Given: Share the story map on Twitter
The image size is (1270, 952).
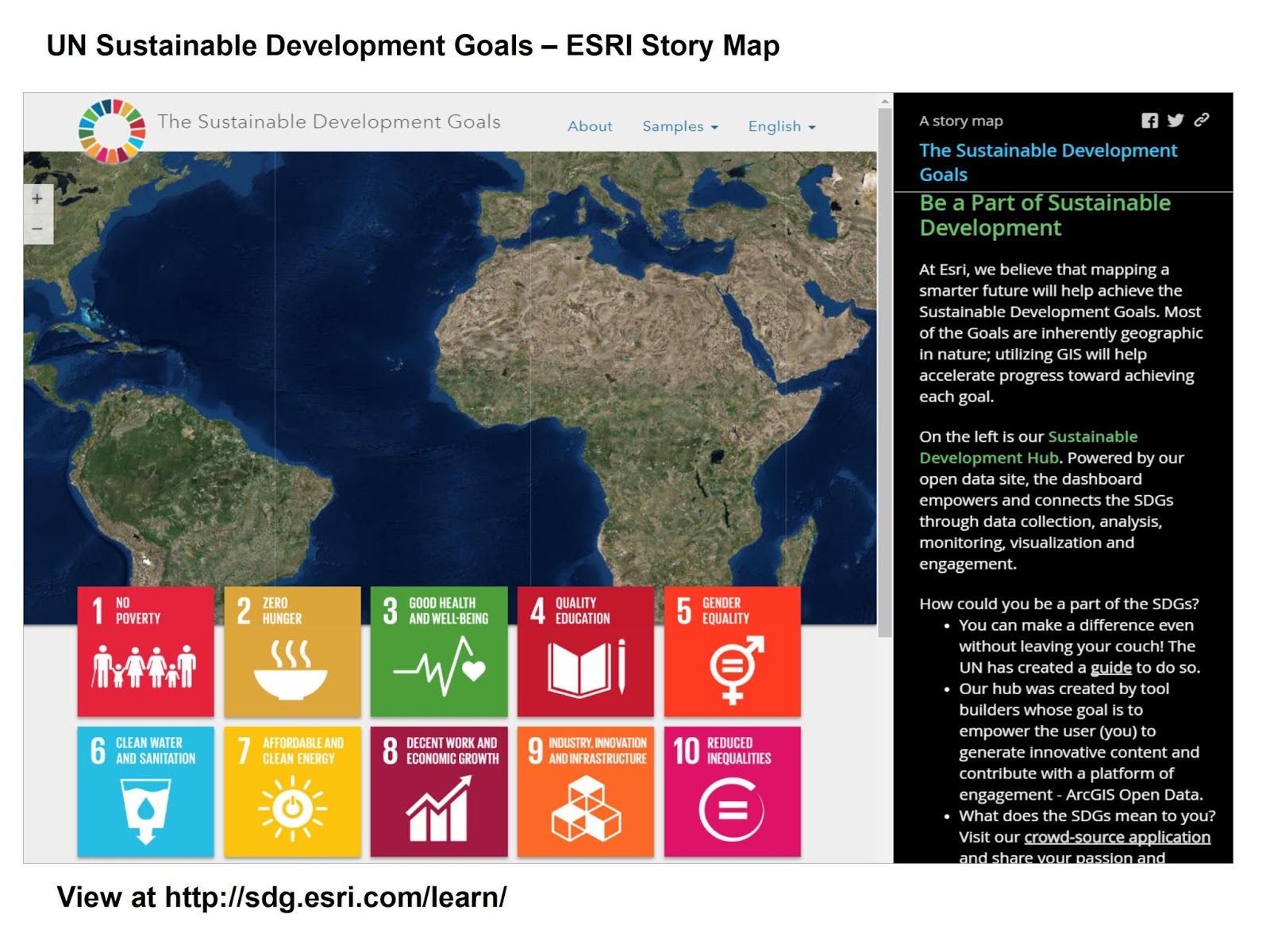Looking at the screenshot, I should point(1174,121).
